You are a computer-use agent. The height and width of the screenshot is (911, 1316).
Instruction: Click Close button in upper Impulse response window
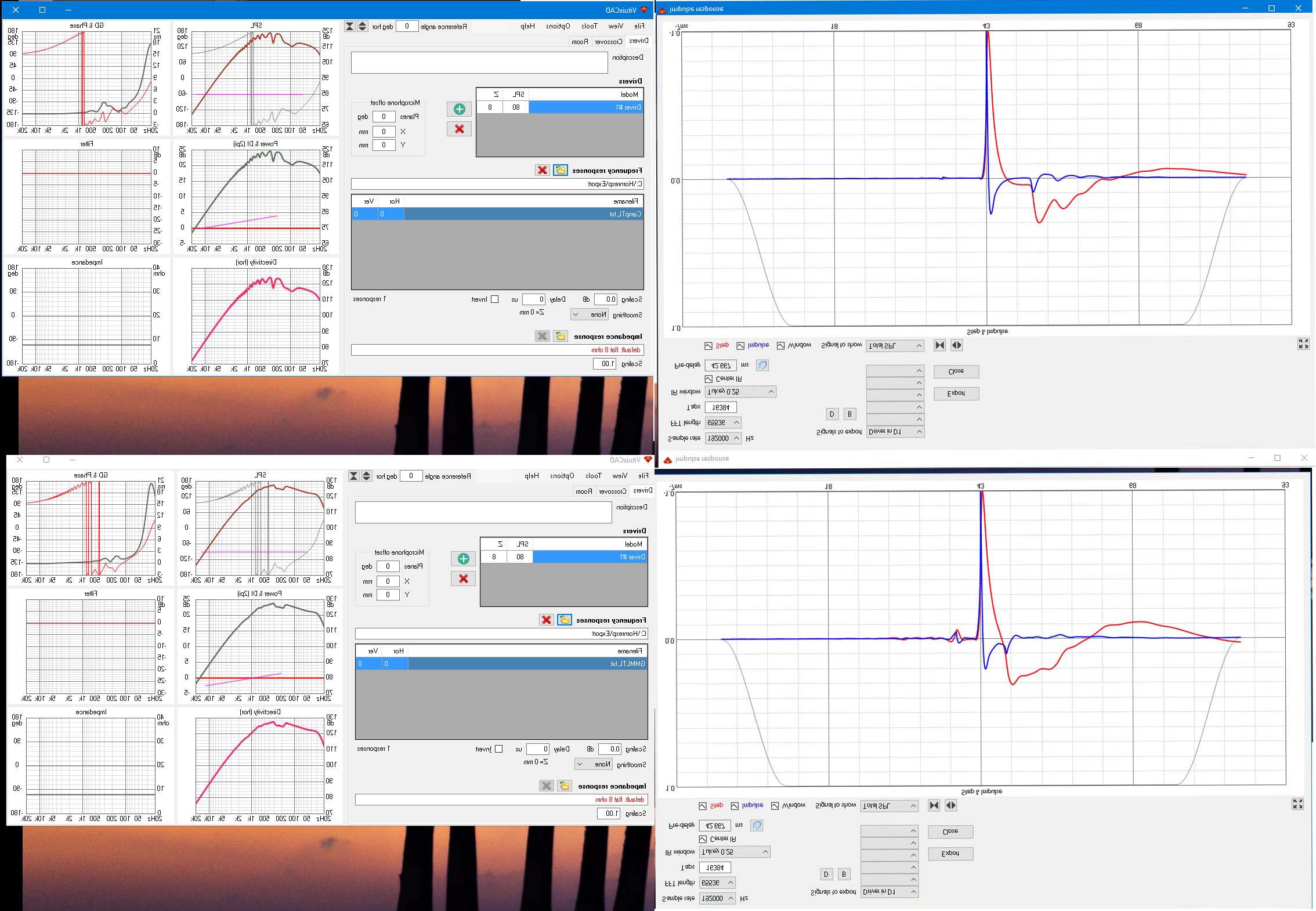pos(956,371)
